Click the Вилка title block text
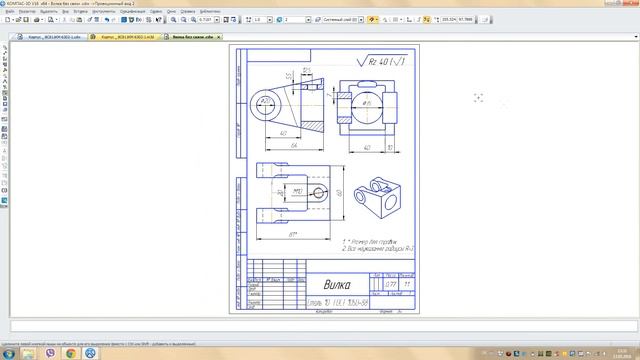 [337, 284]
